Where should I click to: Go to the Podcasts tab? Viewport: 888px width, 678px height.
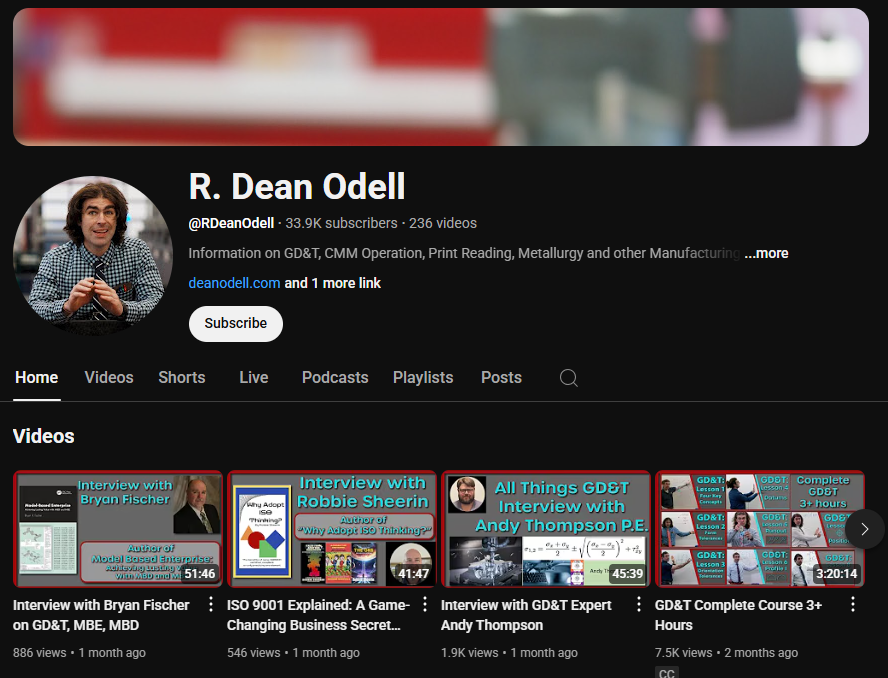(335, 378)
